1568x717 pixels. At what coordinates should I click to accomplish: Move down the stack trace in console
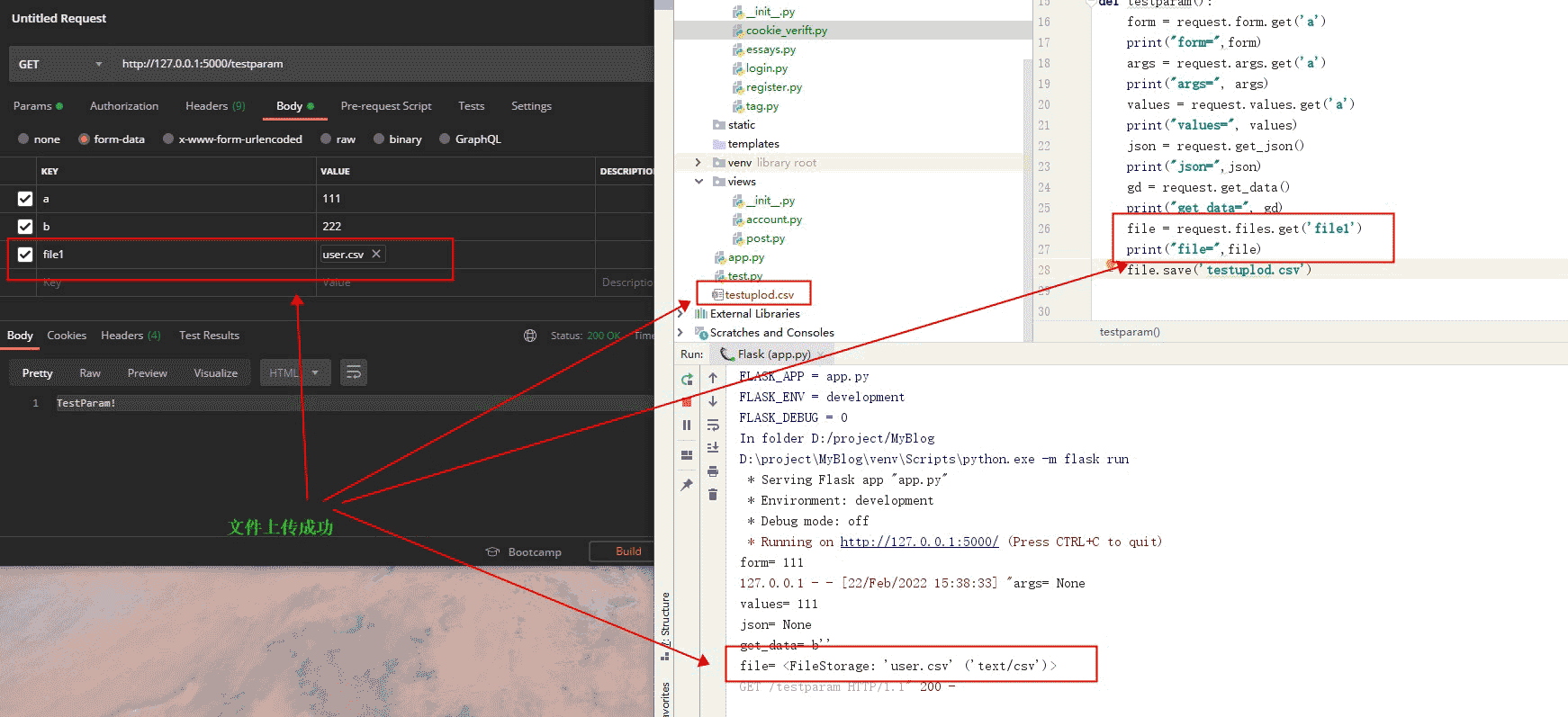tap(713, 401)
